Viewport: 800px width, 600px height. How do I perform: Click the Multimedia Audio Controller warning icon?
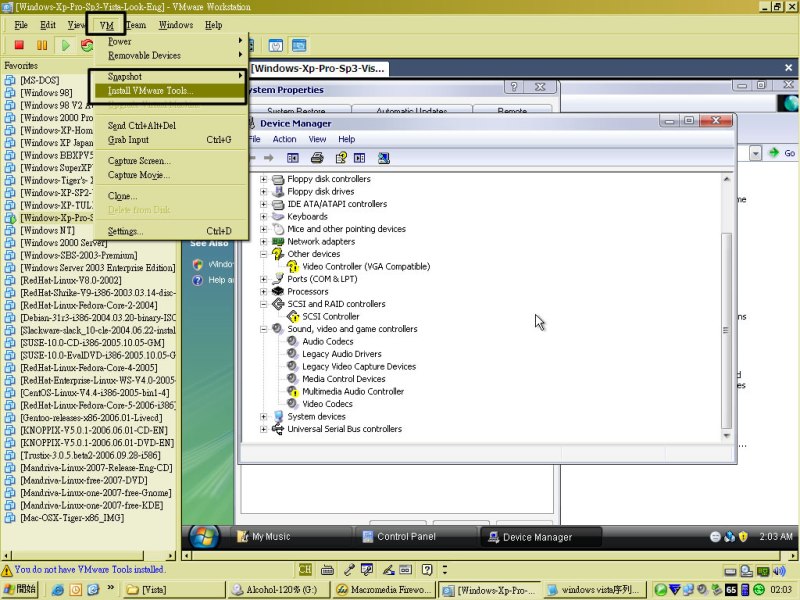click(292, 391)
